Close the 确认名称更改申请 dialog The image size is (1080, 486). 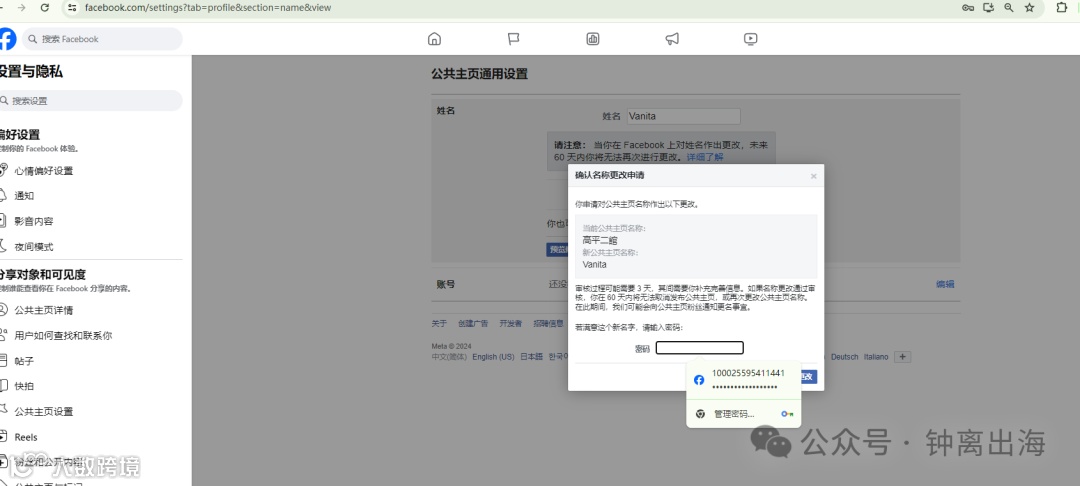pyautogui.click(x=813, y=176)
